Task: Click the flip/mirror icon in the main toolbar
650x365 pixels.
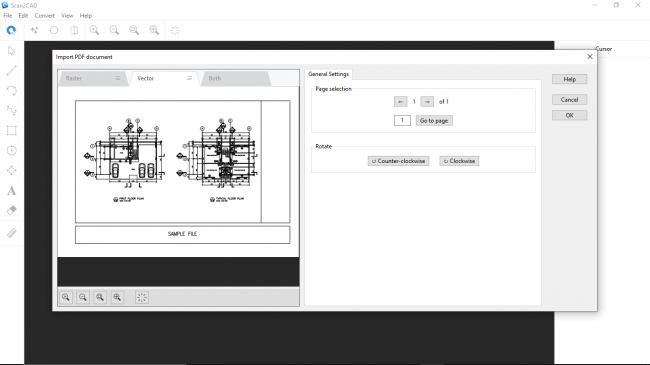Action: [x=74, y=30]
